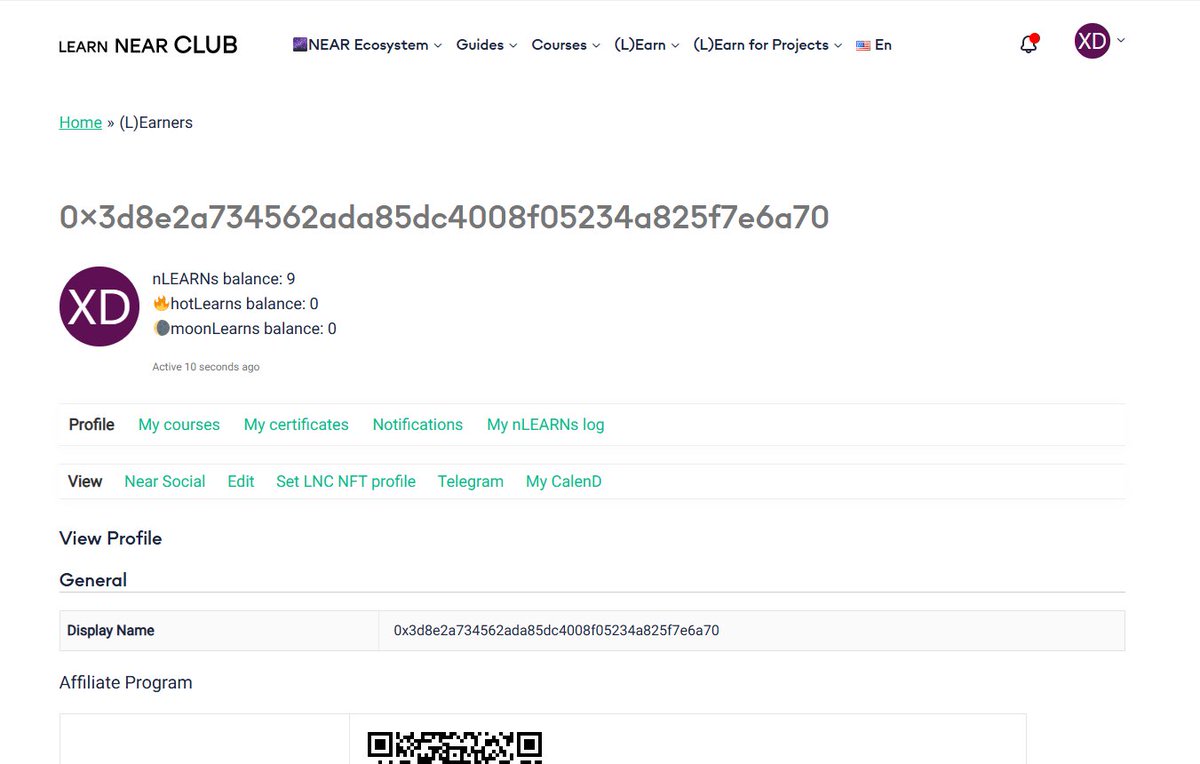Open the My CalenD sub-tab

[x=564, y=482]
